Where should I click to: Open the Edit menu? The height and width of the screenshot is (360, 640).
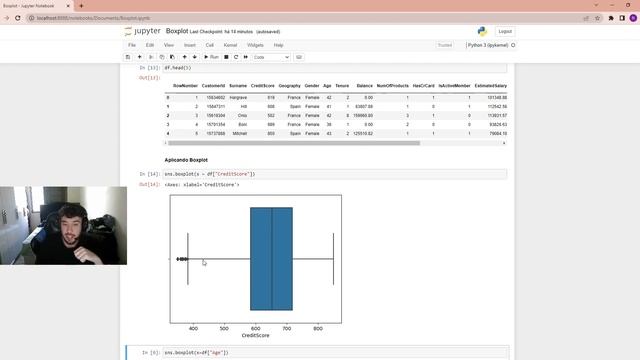point(150,45)
